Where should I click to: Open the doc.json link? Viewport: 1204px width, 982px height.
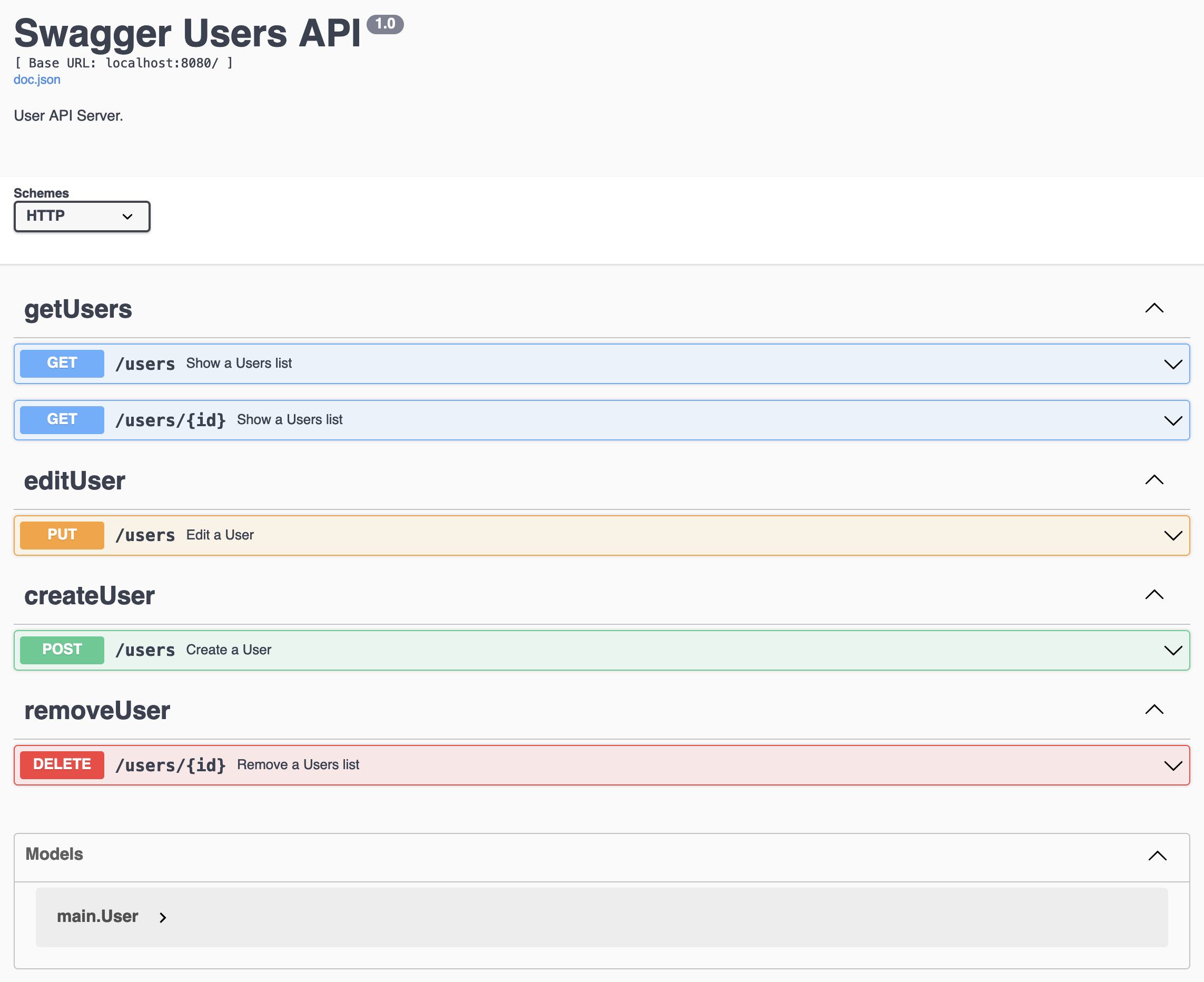click(37, 80)
